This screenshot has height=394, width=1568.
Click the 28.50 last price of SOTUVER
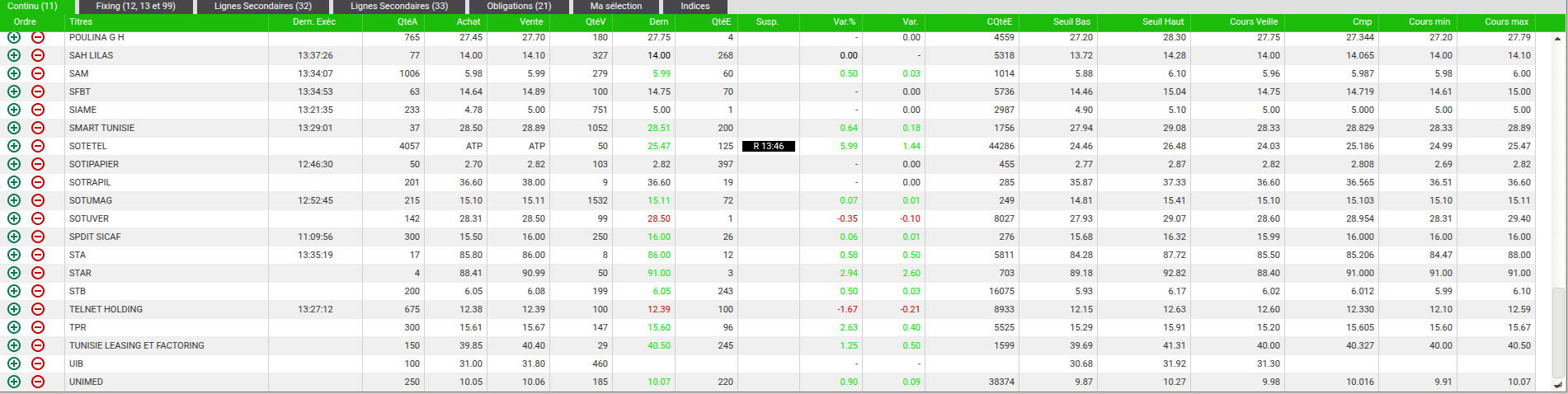click(659, 218)
